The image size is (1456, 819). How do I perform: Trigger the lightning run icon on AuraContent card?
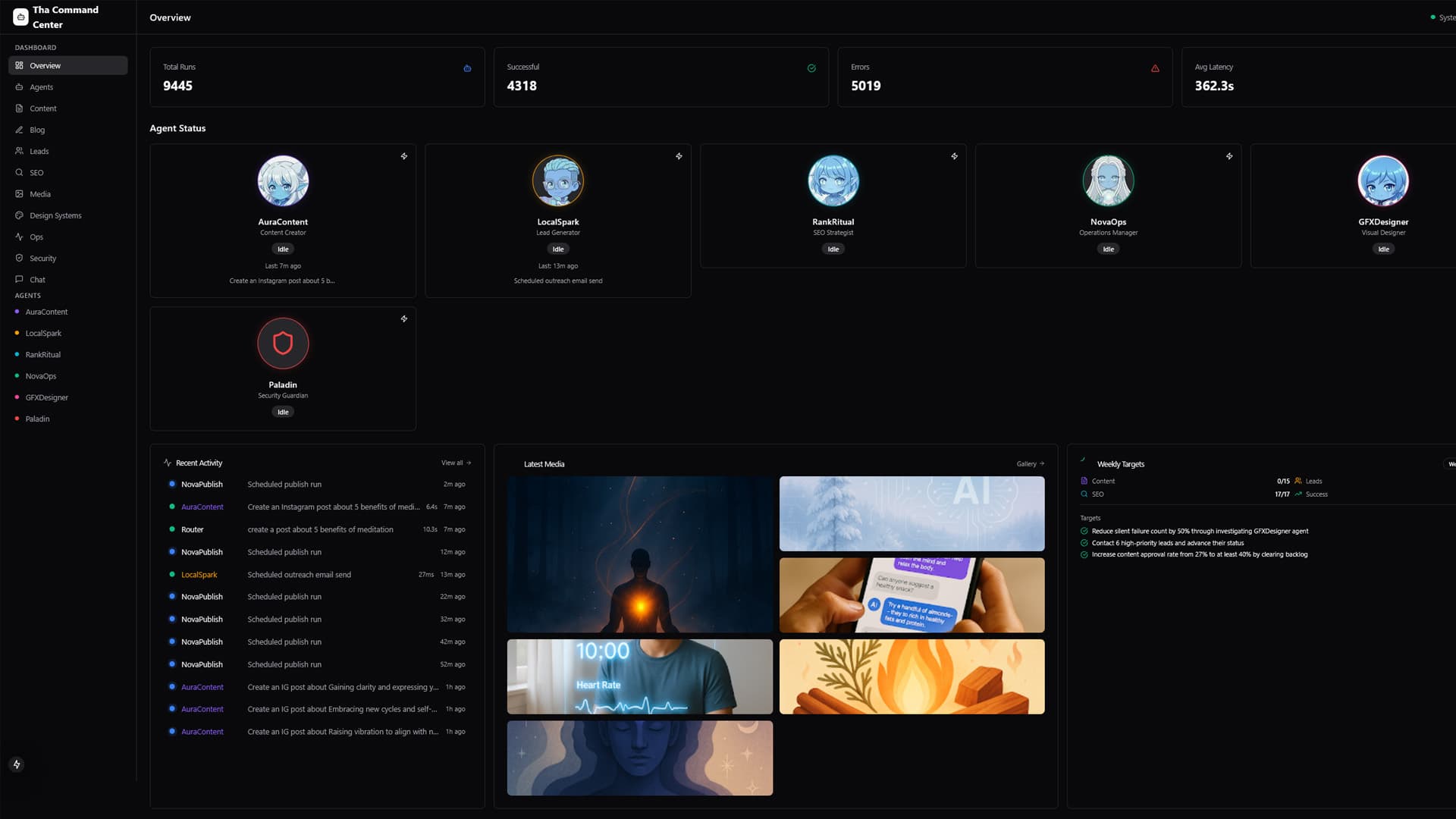pyautogui.click(x=404, y=156)
